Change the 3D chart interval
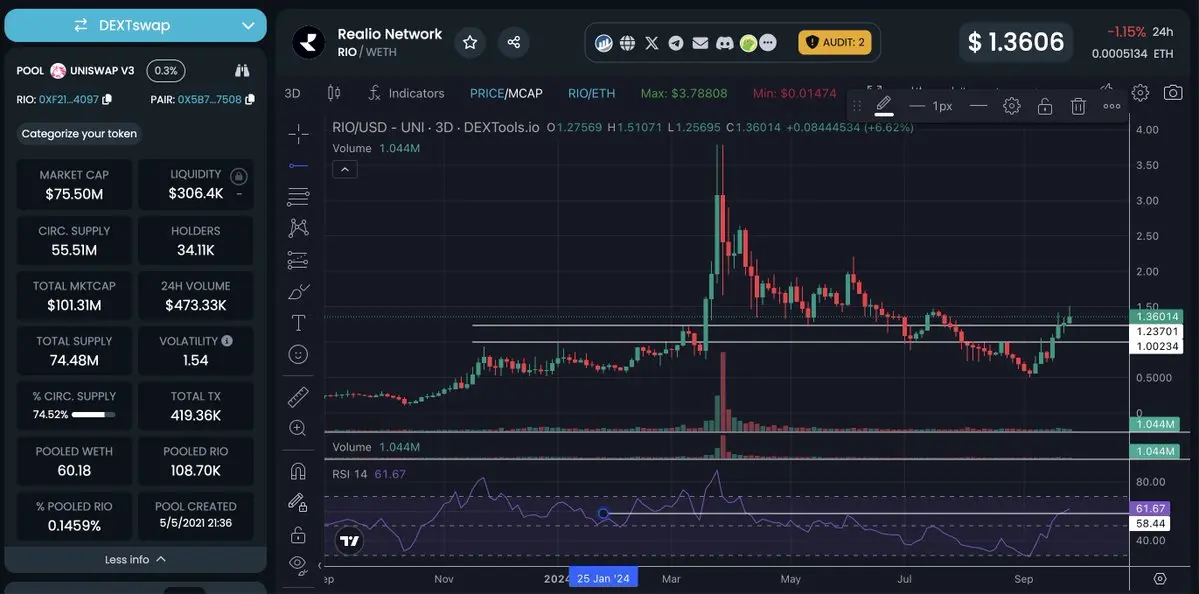Screen dimensions: 1199x594 point(292,93)
